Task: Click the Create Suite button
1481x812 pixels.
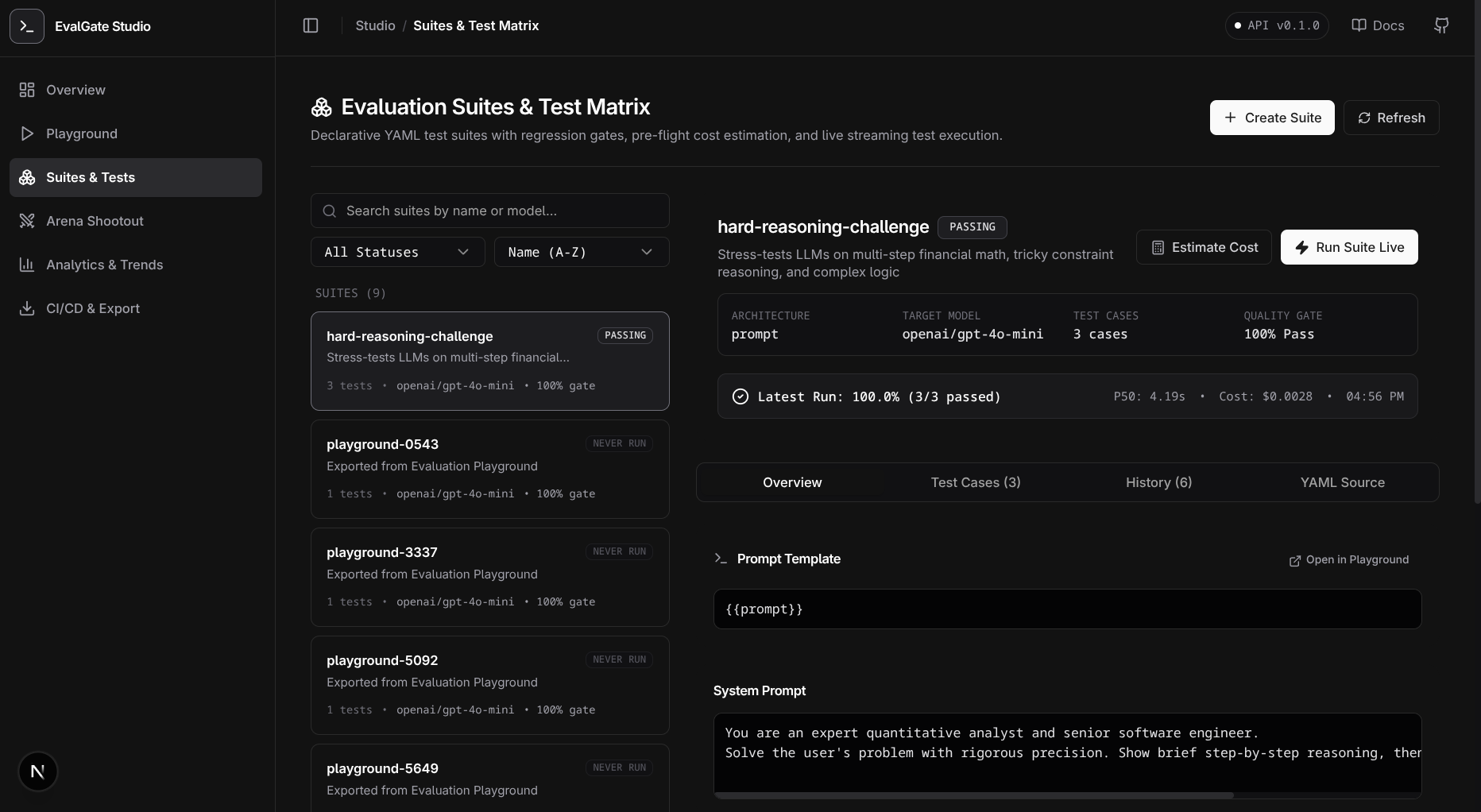Action: 1272,118
